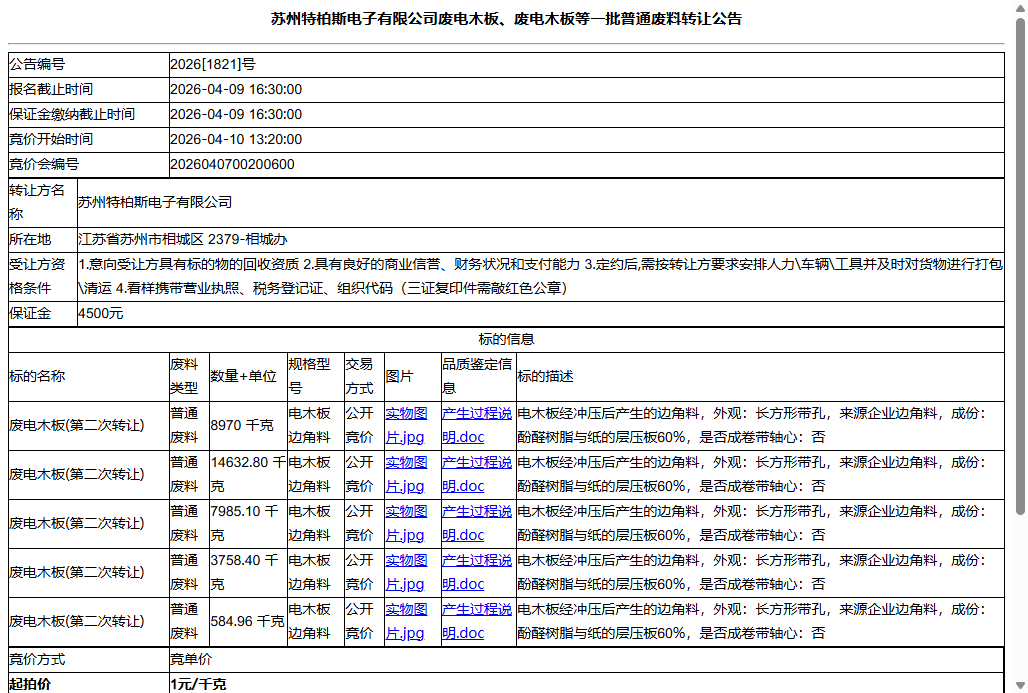Click location 江苏省苏州市相城区 2379-相城办

(182, 239)
